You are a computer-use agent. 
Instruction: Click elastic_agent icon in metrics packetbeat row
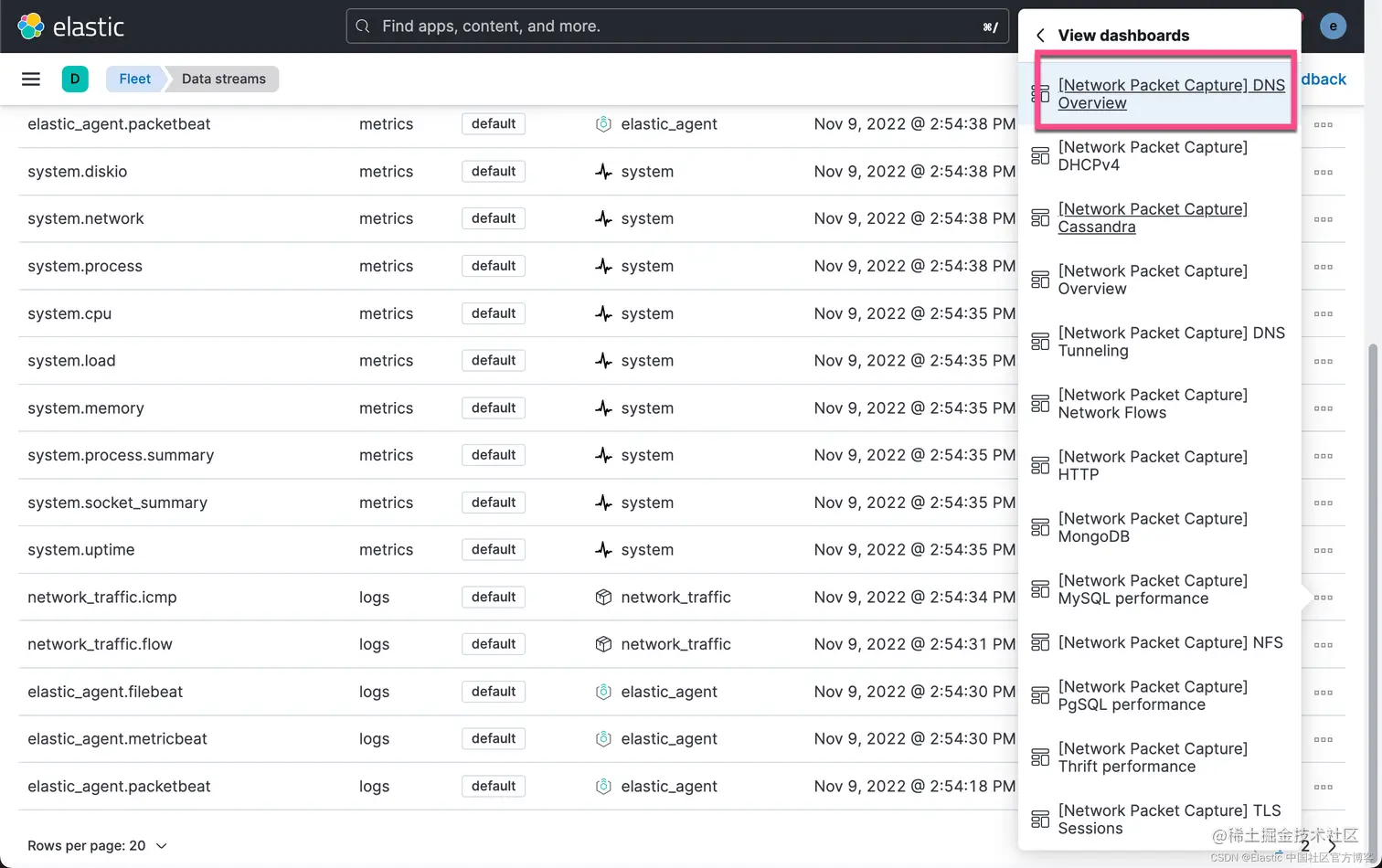pyautogui.click(x=603, y=124)
